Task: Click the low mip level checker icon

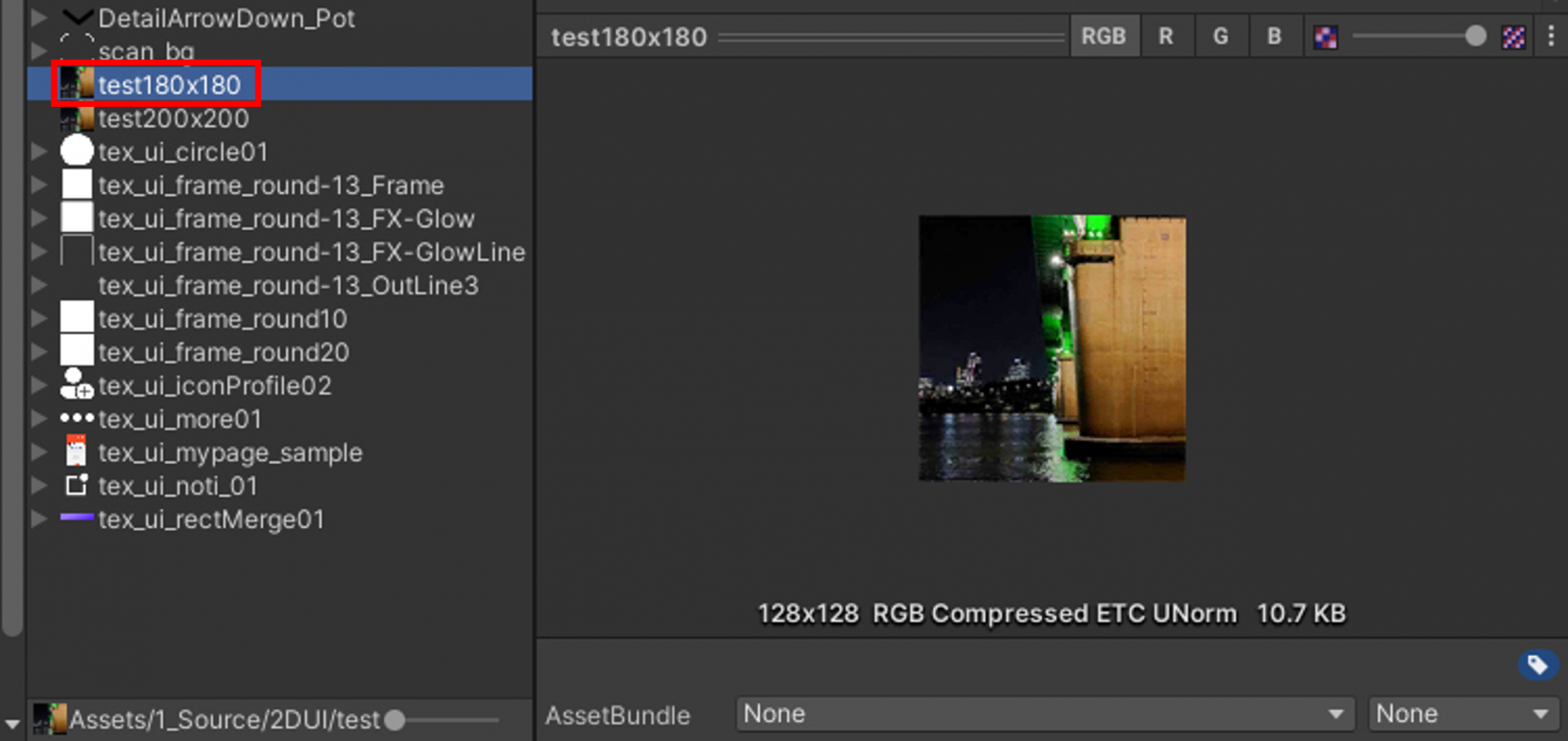Action: tap(1325, 37)
